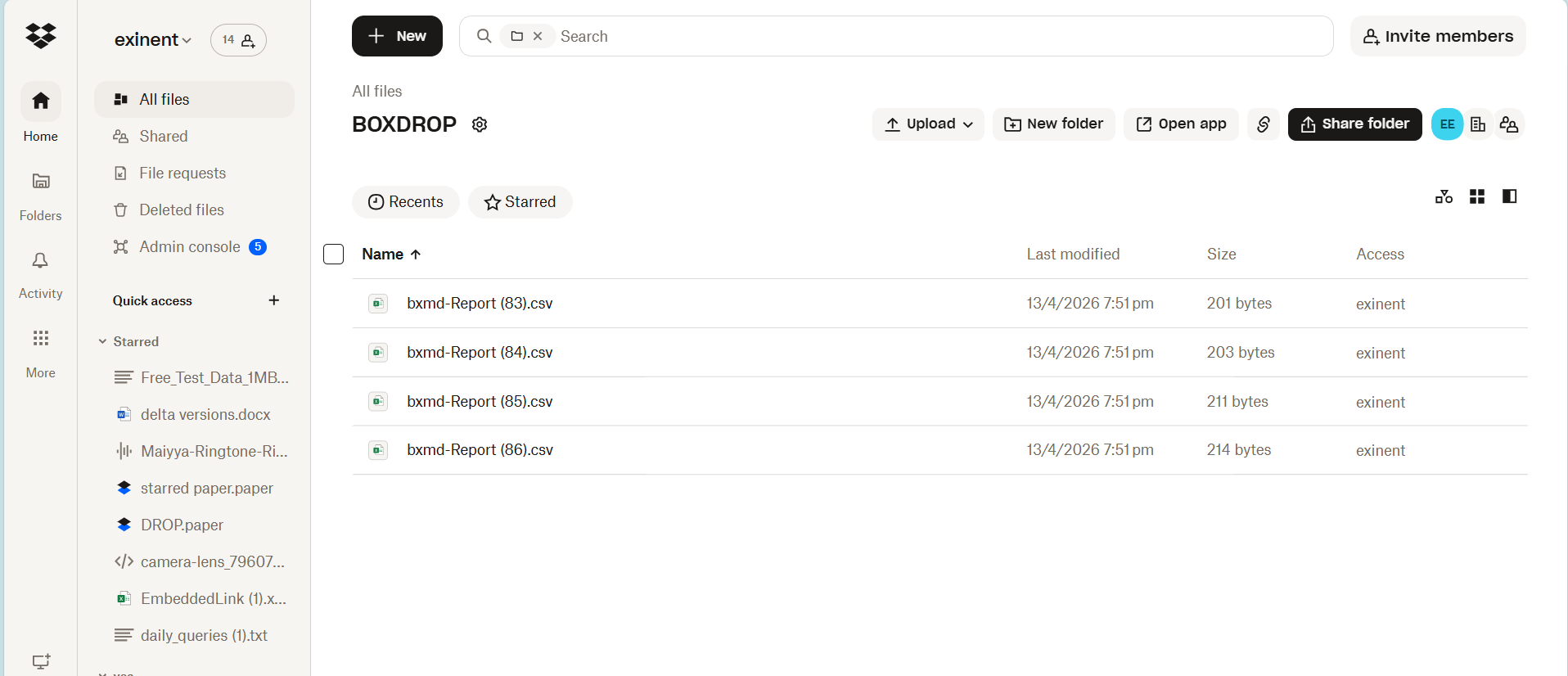Select All files in sidebar

194,99
